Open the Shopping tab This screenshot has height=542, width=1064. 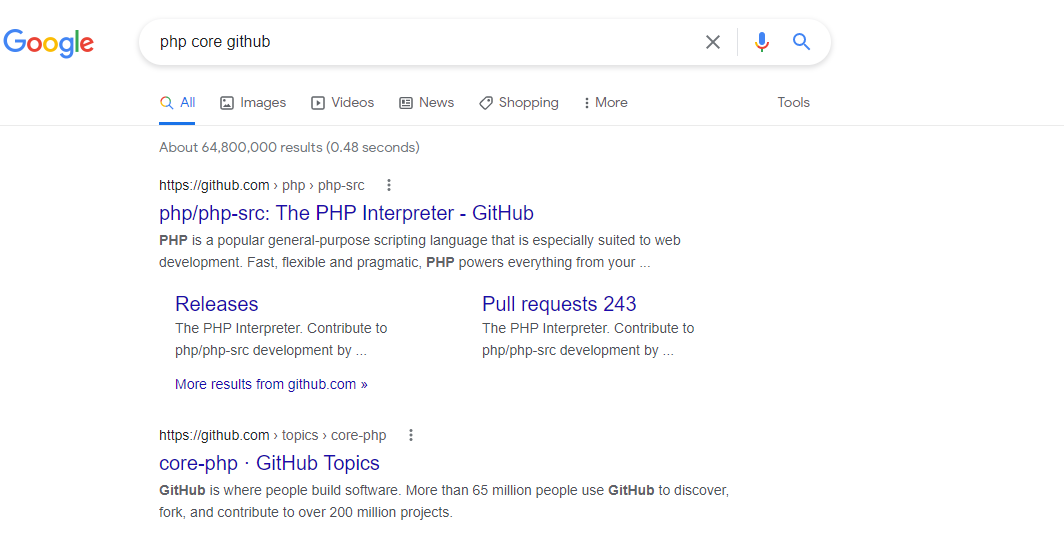click(519, 103)
